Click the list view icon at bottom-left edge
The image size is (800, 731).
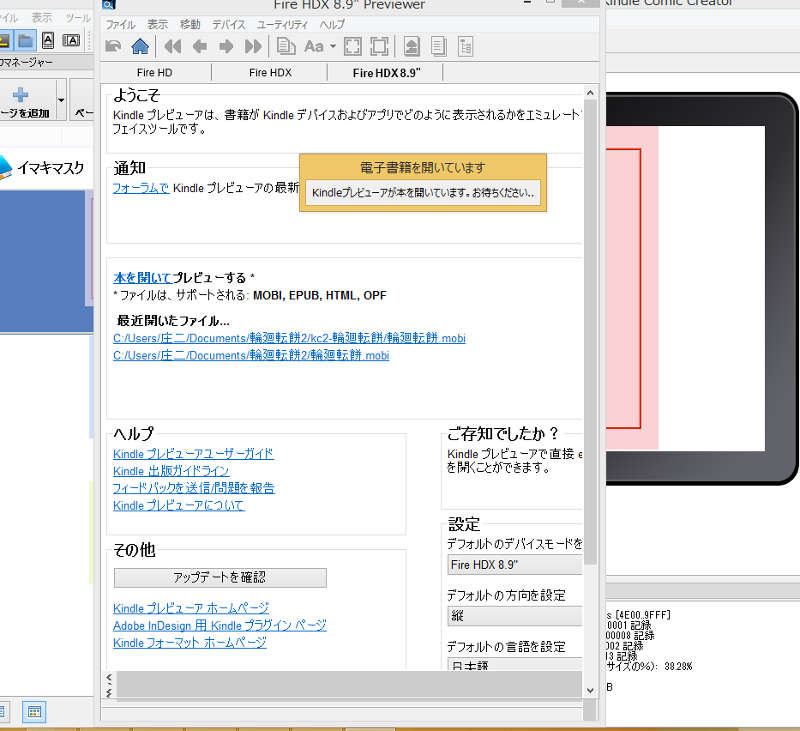(x=3, y=712)
